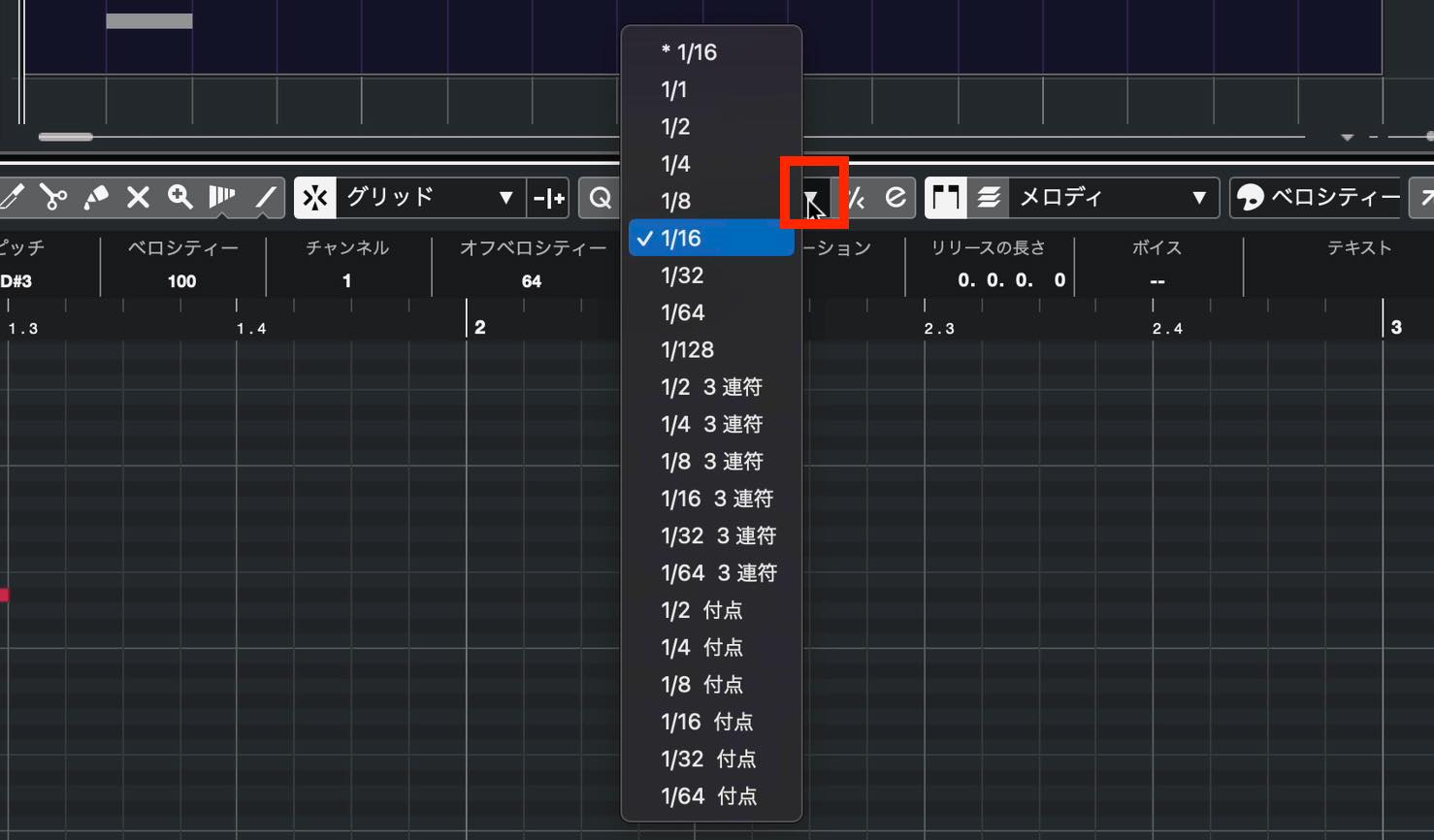1434x840 pixels.
Task: Select 1/1 quantize value
Action: click(711, 90)
